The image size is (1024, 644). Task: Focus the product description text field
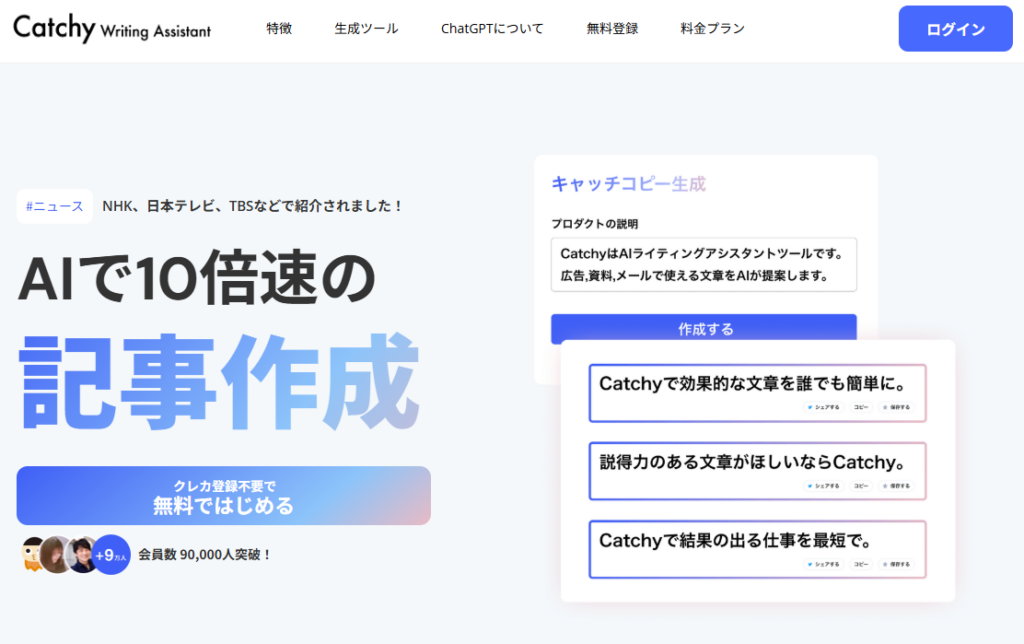coord(704,265)
